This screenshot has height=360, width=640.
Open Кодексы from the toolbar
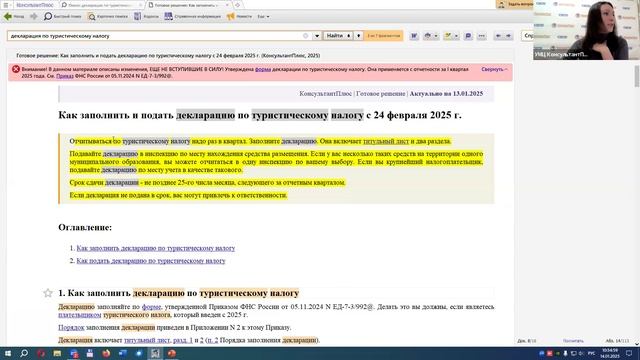(x=146, y=16)
